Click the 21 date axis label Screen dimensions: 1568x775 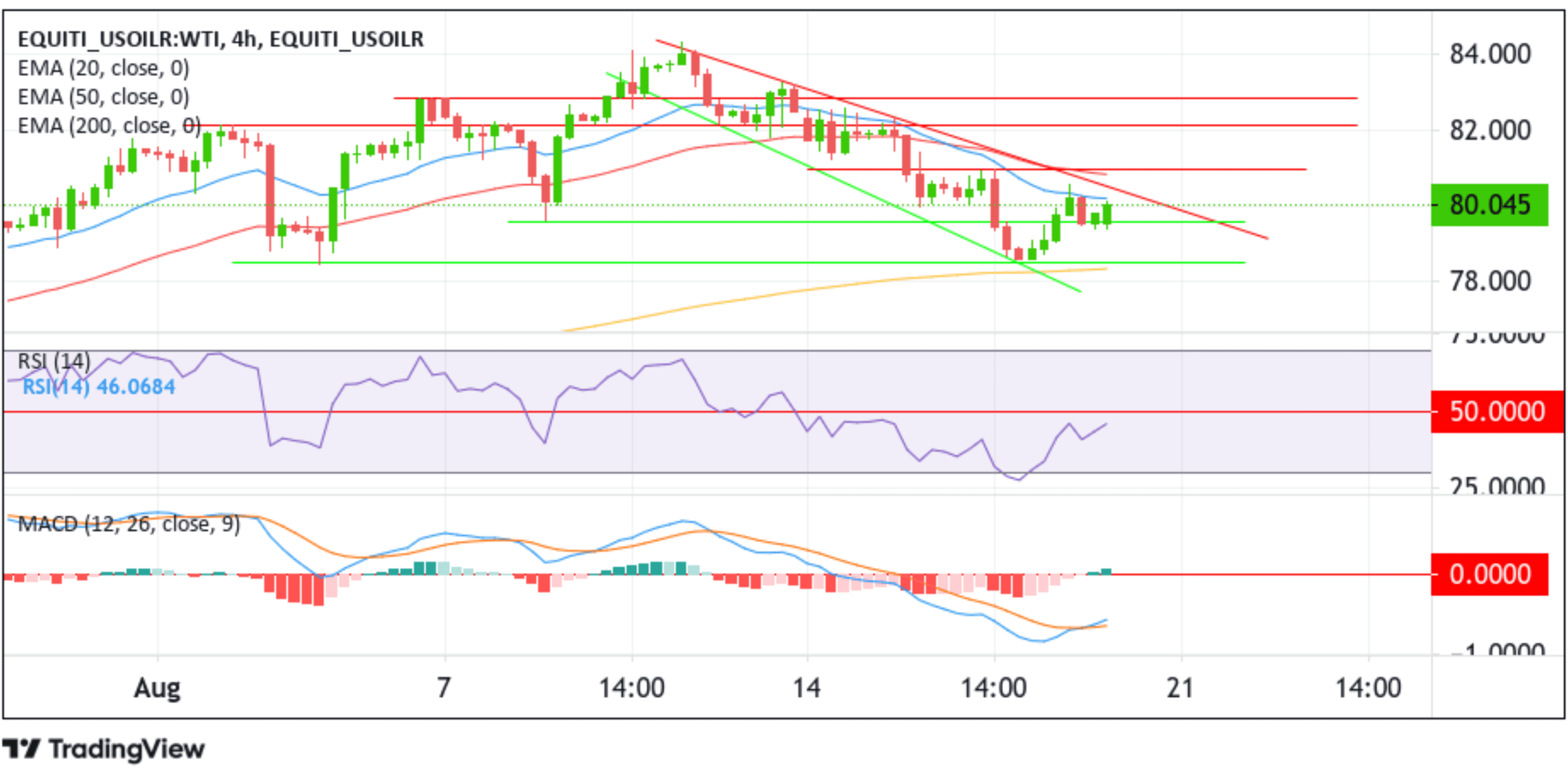click(x=1180, y=688)
